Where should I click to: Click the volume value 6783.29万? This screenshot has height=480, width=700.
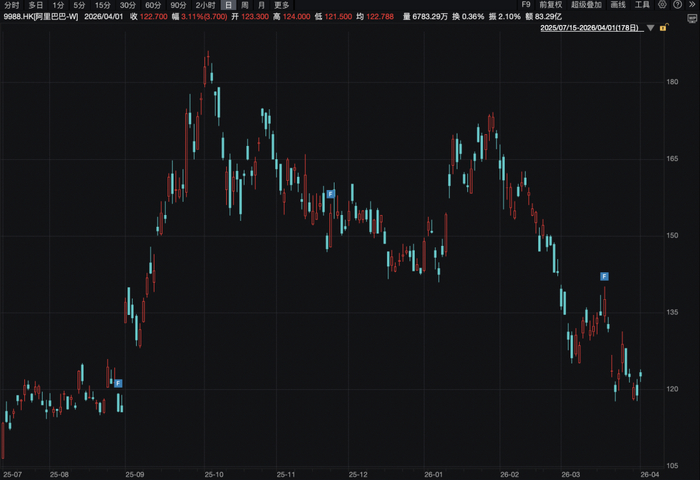pyautogui.click(x=430, y=17)
